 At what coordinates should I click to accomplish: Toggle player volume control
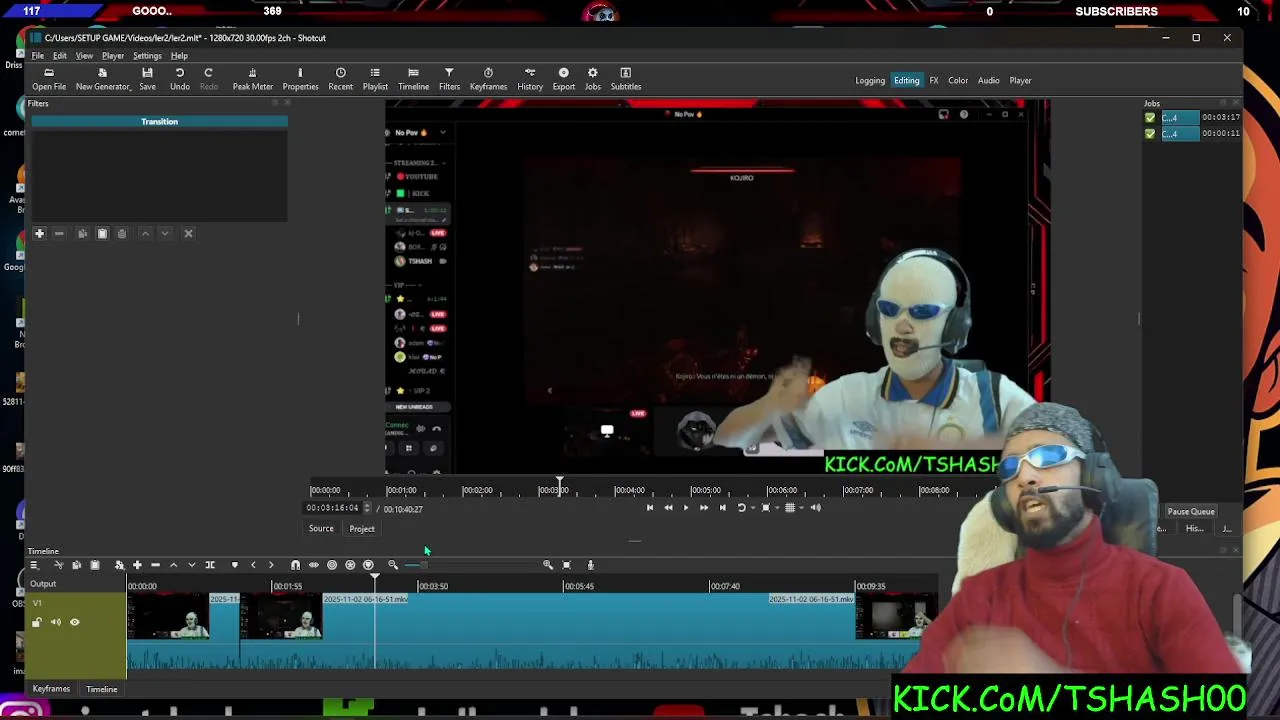point(815,508)
